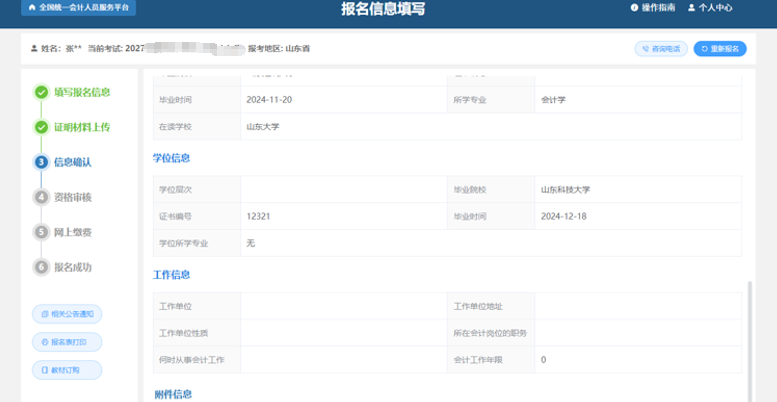This screenshot has width=777, height=402.
Task: Click graduation date 2024-11-20
Action: pyautogui.click(x=269, y=100)
